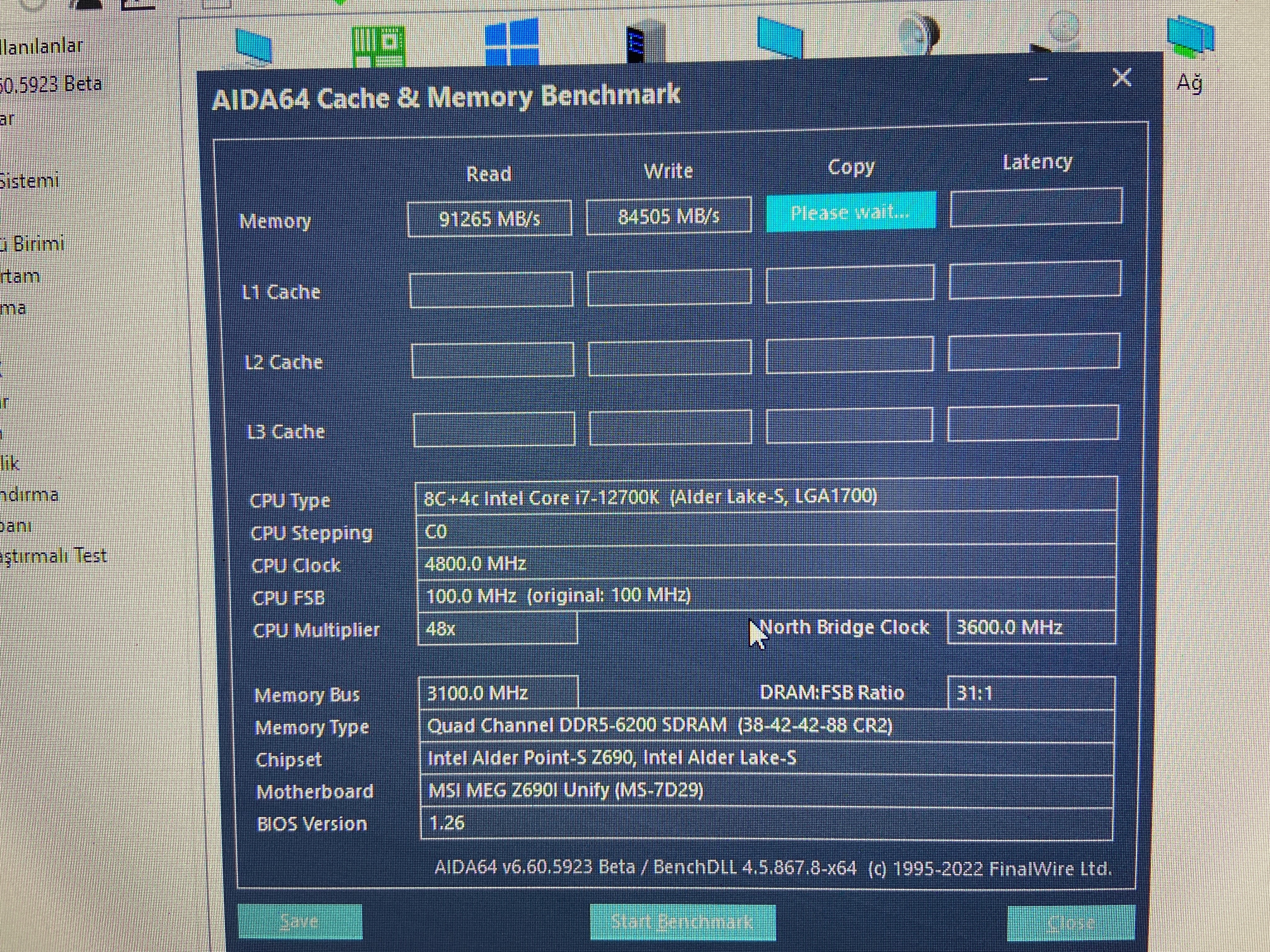Click the Close button at bottom right
Screen dimensions: 1270x952
[1071, 923]
